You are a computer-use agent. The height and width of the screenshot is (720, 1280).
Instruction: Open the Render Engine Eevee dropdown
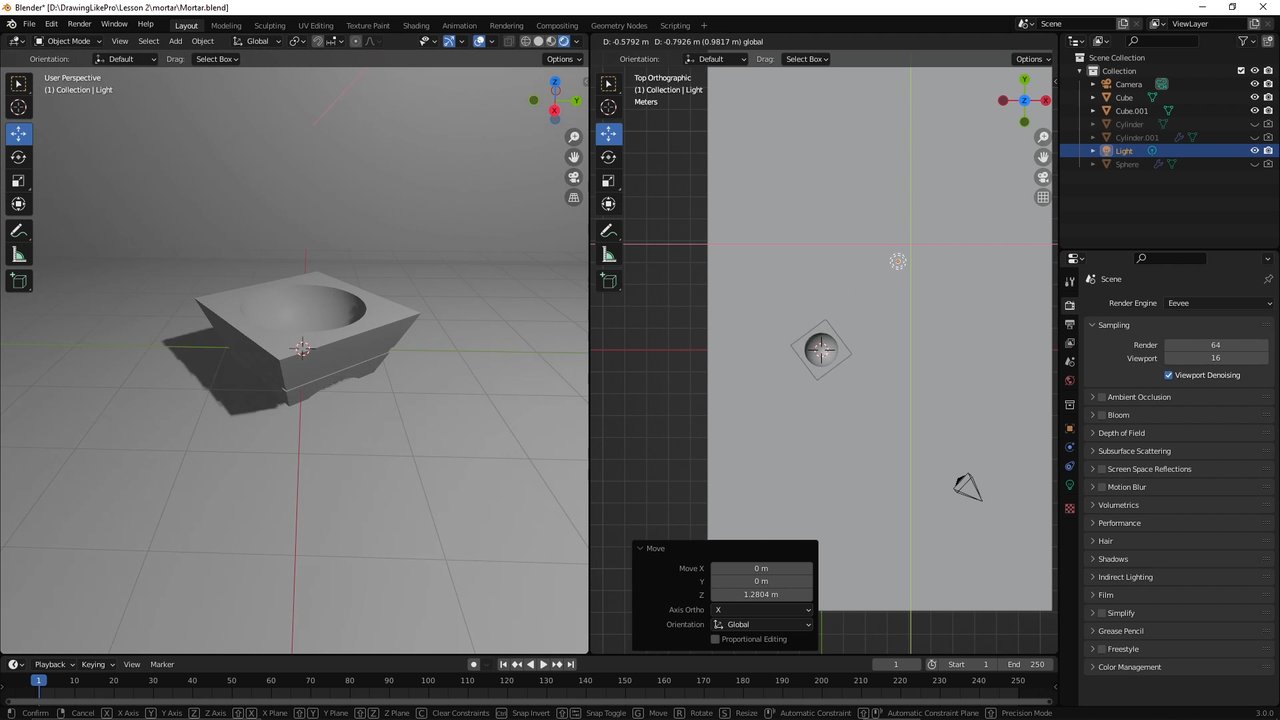coord(1219,303)
